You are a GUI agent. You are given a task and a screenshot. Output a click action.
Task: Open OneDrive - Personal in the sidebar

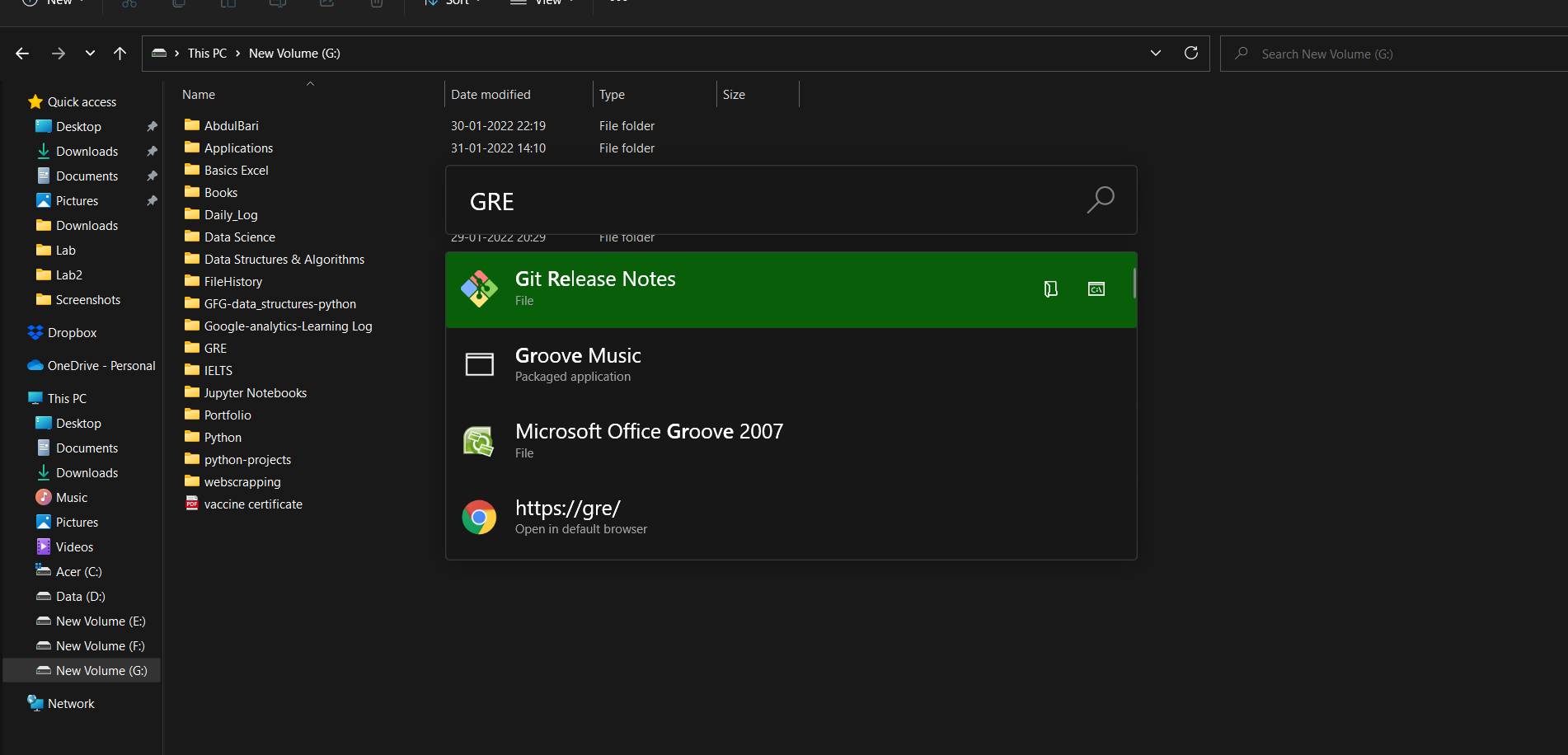[98, 365]
